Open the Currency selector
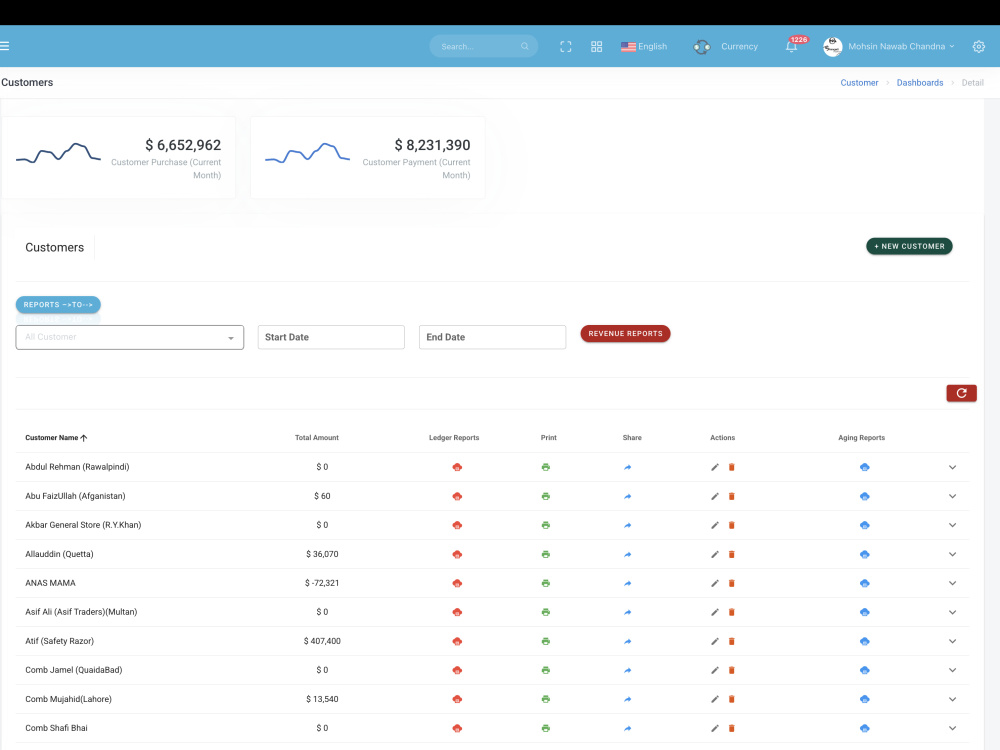The width and height of the screenshot is (1000, 750). tap(726, 47)
